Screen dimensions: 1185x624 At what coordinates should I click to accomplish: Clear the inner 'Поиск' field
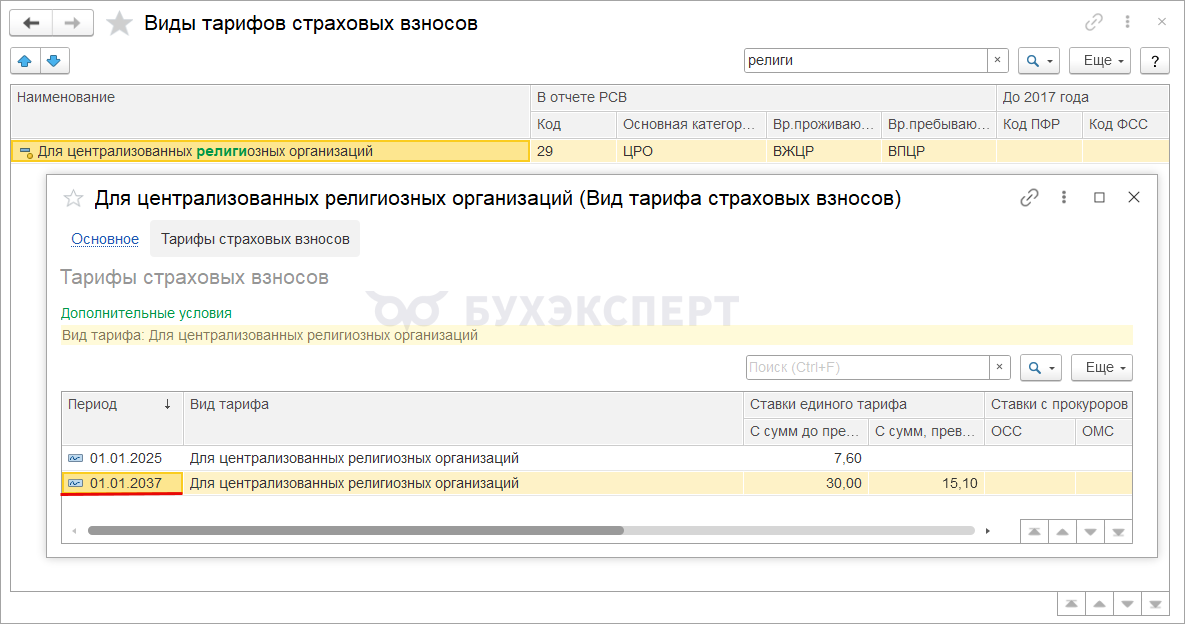[999, 367]
